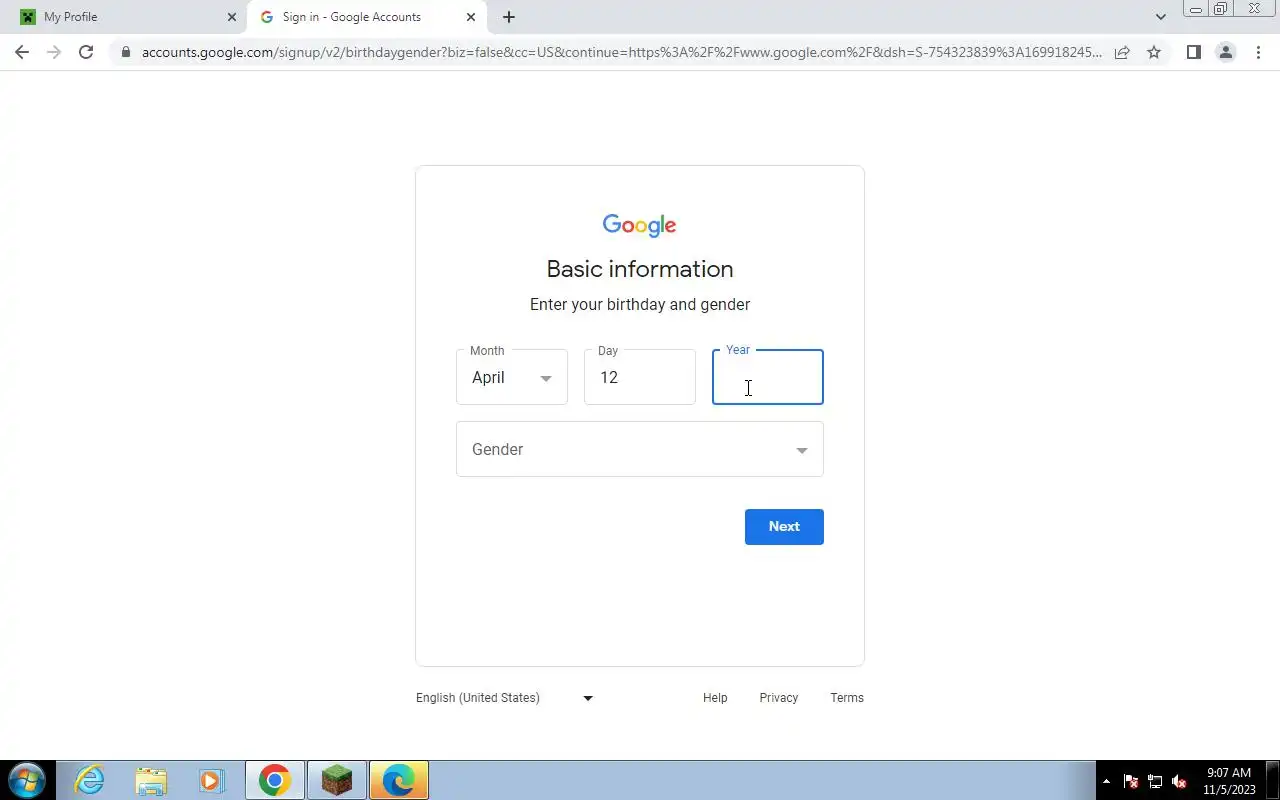
Task: Share this page from the address bar
Action: coord(1122,52)
